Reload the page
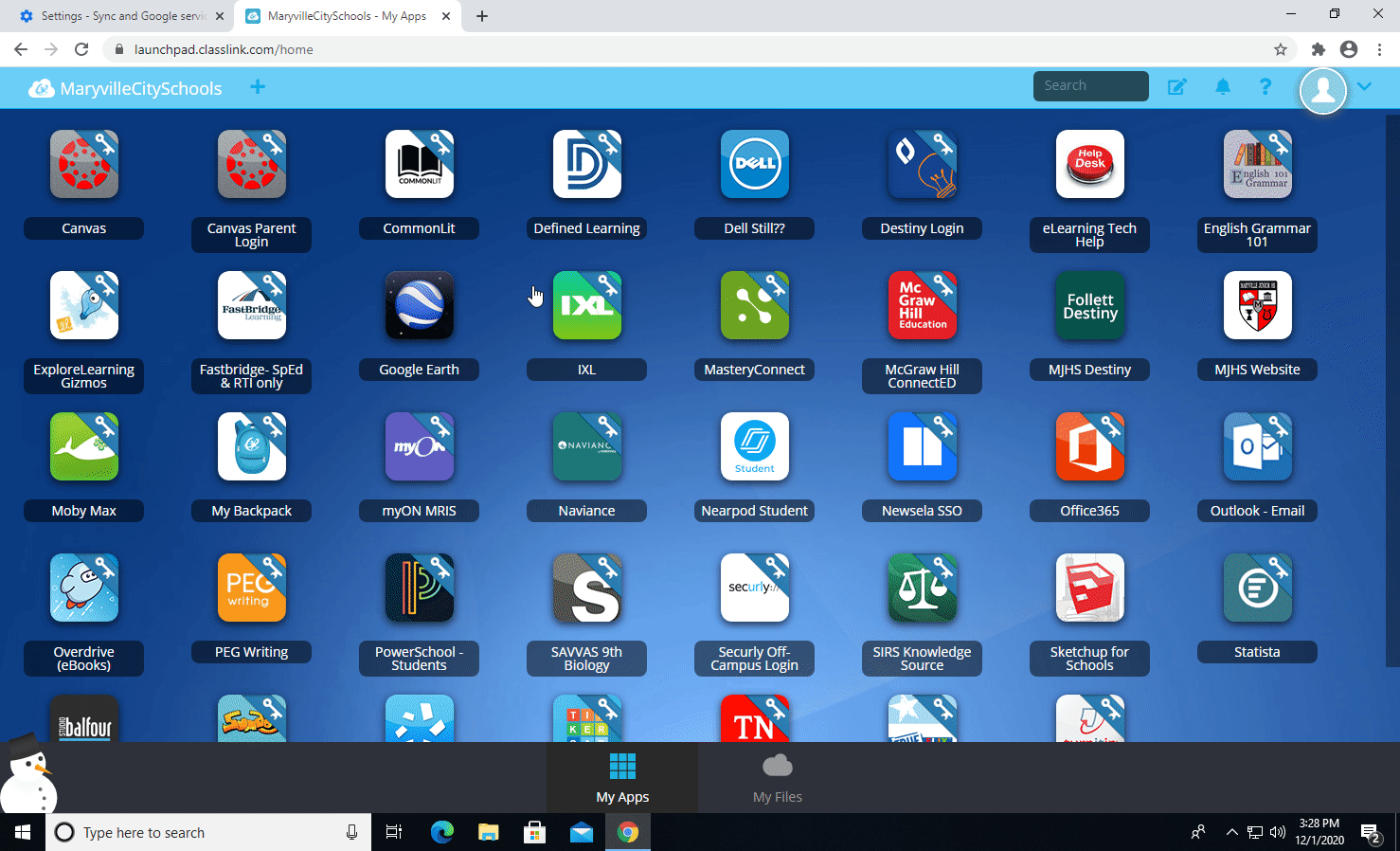Image resolution: width=1400 pixels, height=851 pixels. click(81, 49)
